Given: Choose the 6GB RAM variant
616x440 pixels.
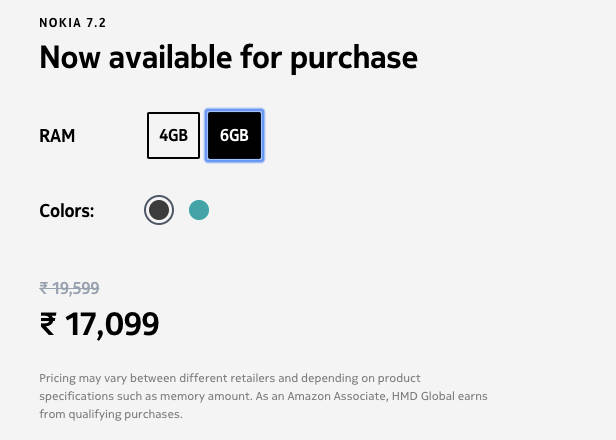Looking at the screenshot, I should pos(234,136).
